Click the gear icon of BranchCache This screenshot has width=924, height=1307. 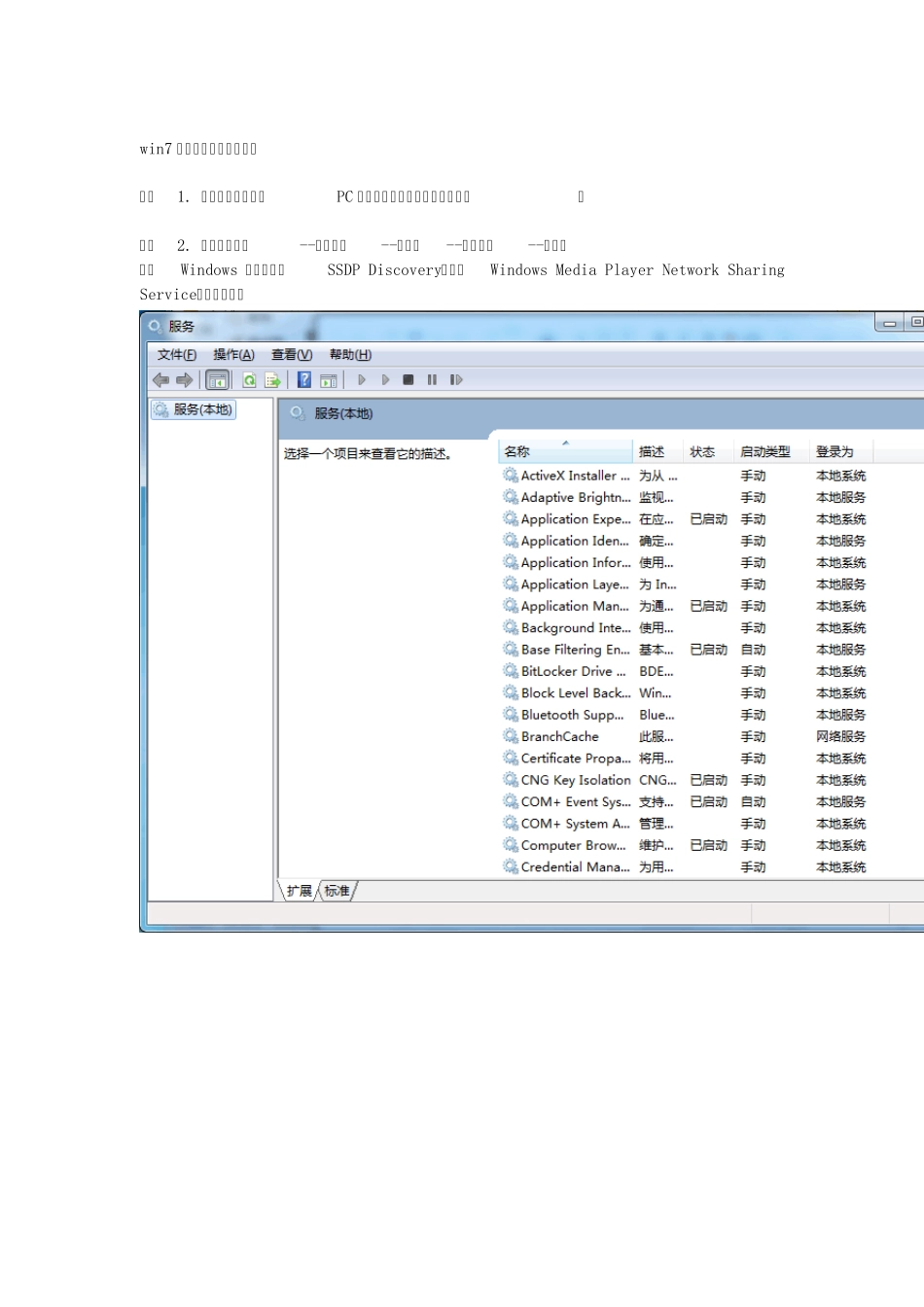[511, 736]
